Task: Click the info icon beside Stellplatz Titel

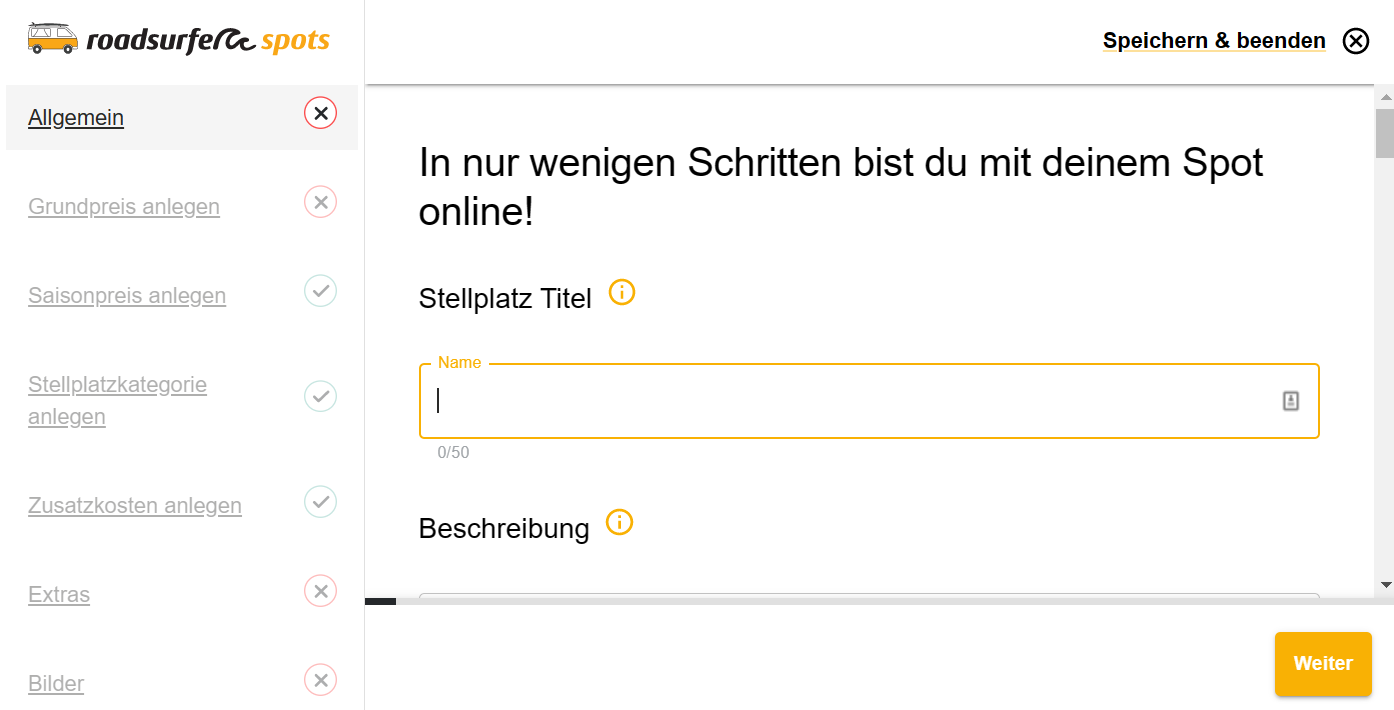Action: click(622, 293)
